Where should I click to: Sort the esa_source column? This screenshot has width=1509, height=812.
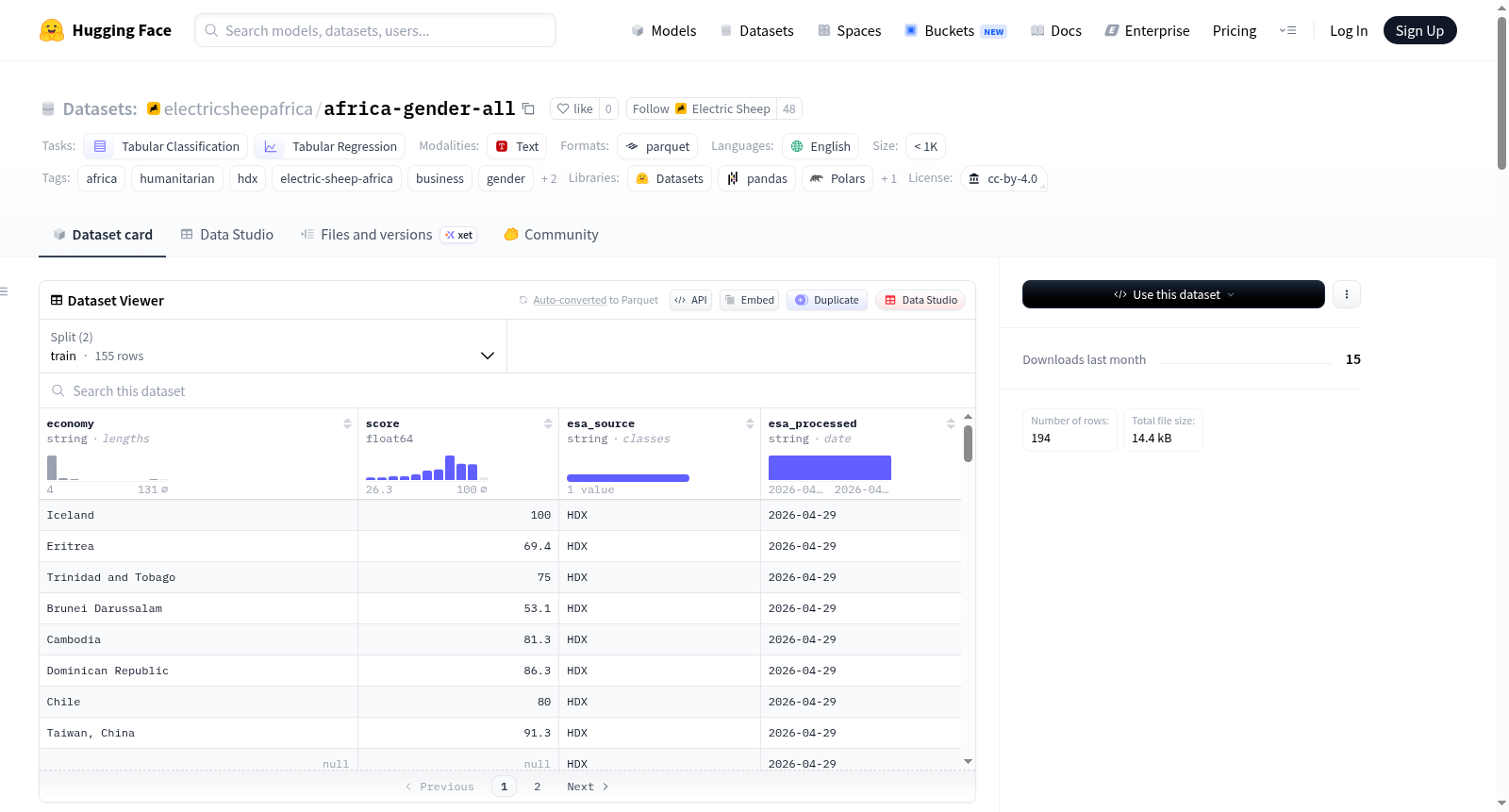point(750,424)
